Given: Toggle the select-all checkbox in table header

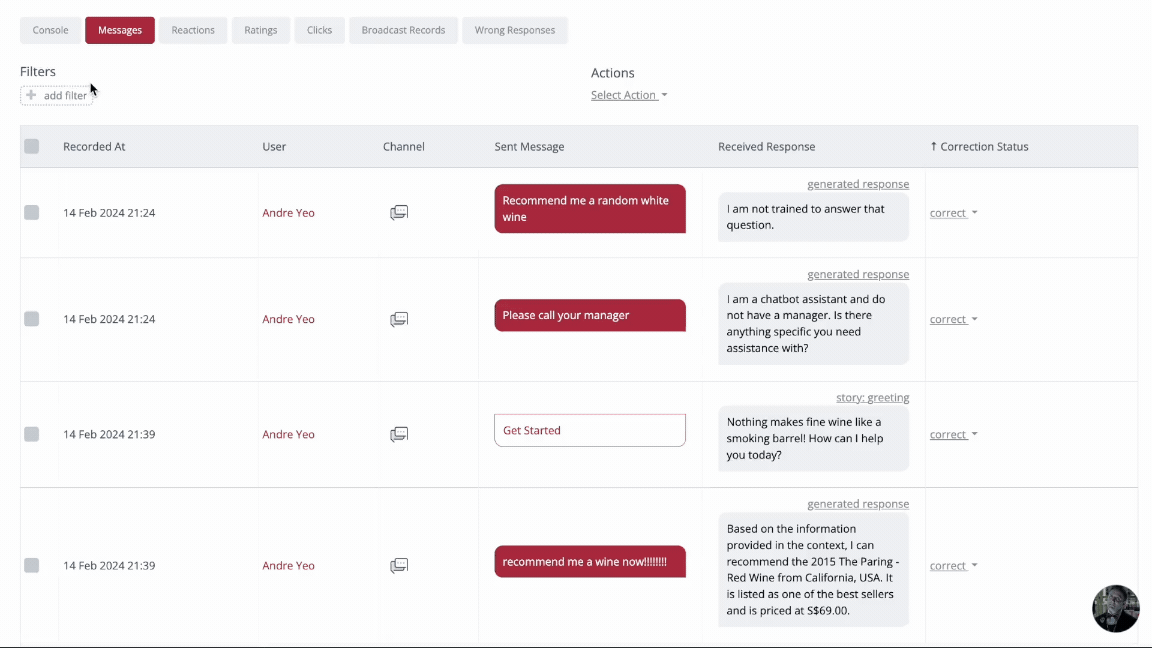Looking at the screenshot, I should pyautogui.click(x=32, y=146).
